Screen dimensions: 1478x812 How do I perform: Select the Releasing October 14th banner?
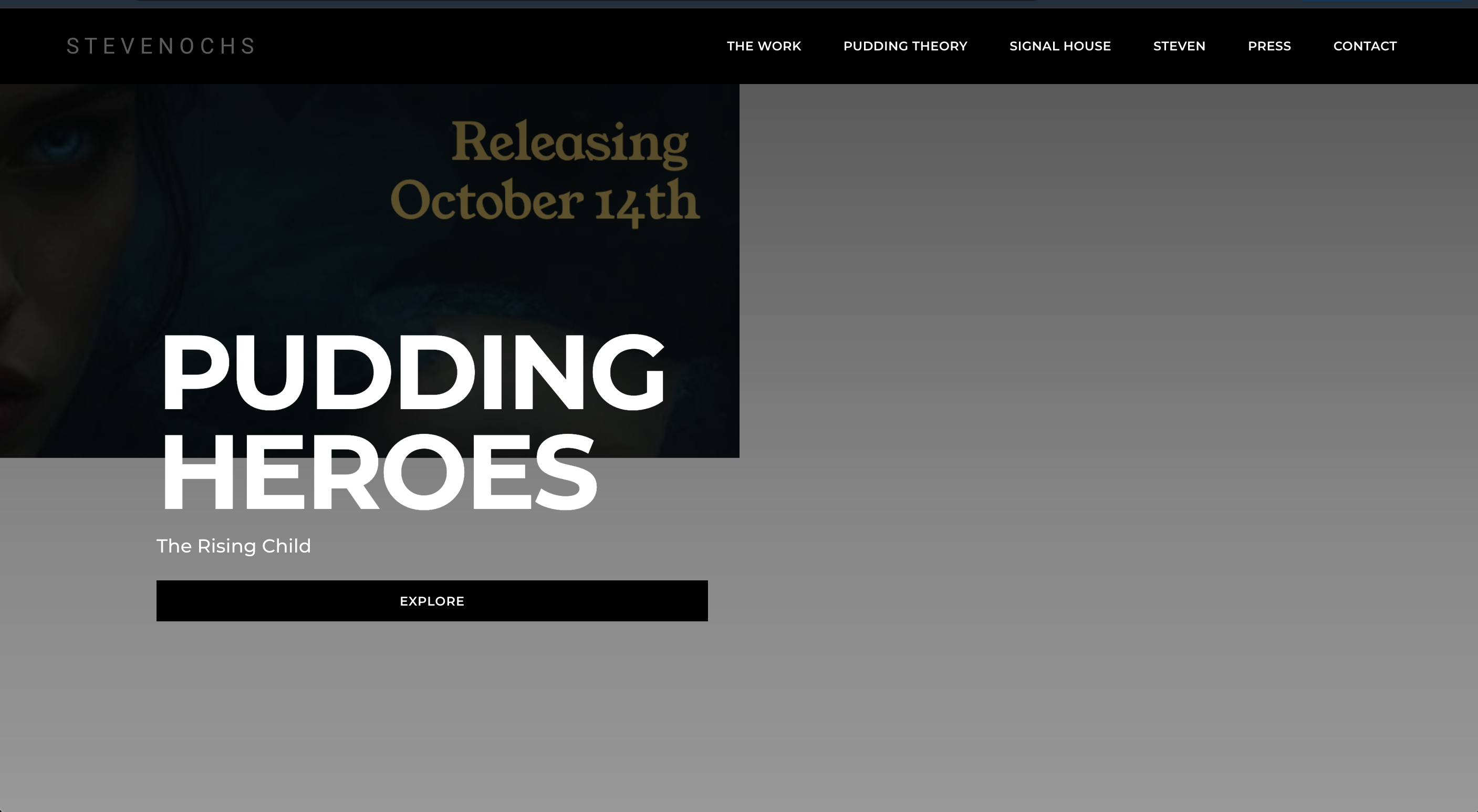point(544,172)
